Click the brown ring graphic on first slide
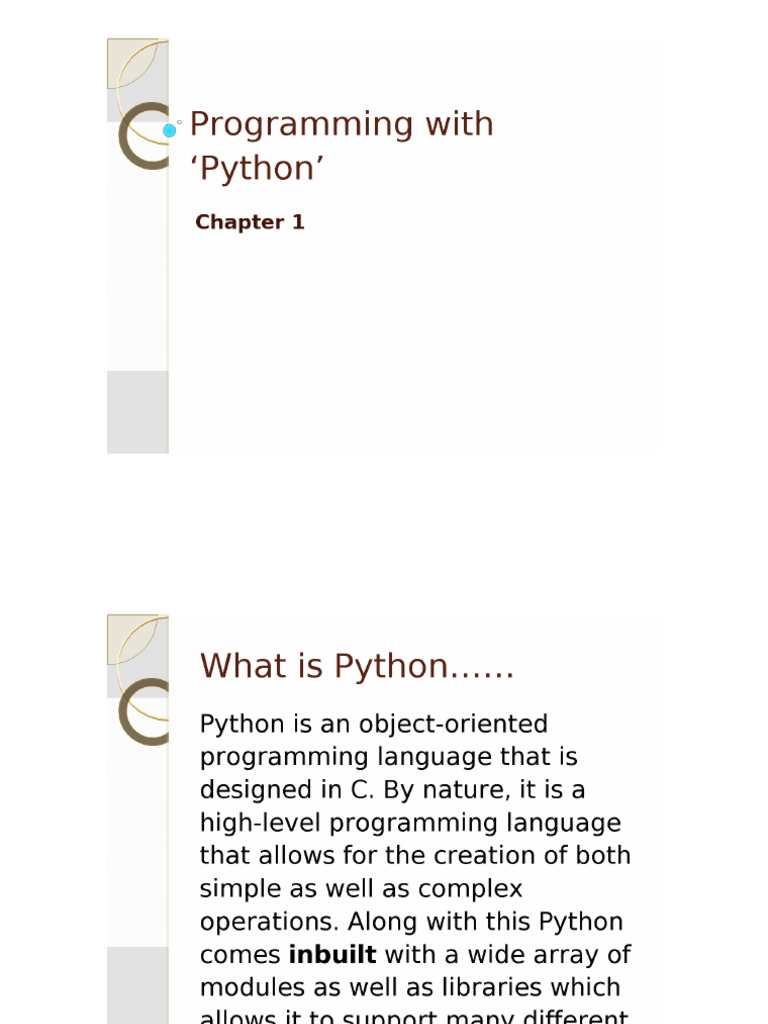The image size is (768, 1024). click(x=126, y=137)
